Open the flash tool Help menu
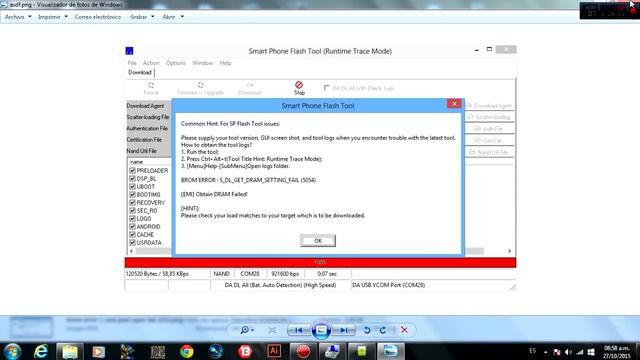The width and height of the screenshot is (640, 360). point(225,63)
